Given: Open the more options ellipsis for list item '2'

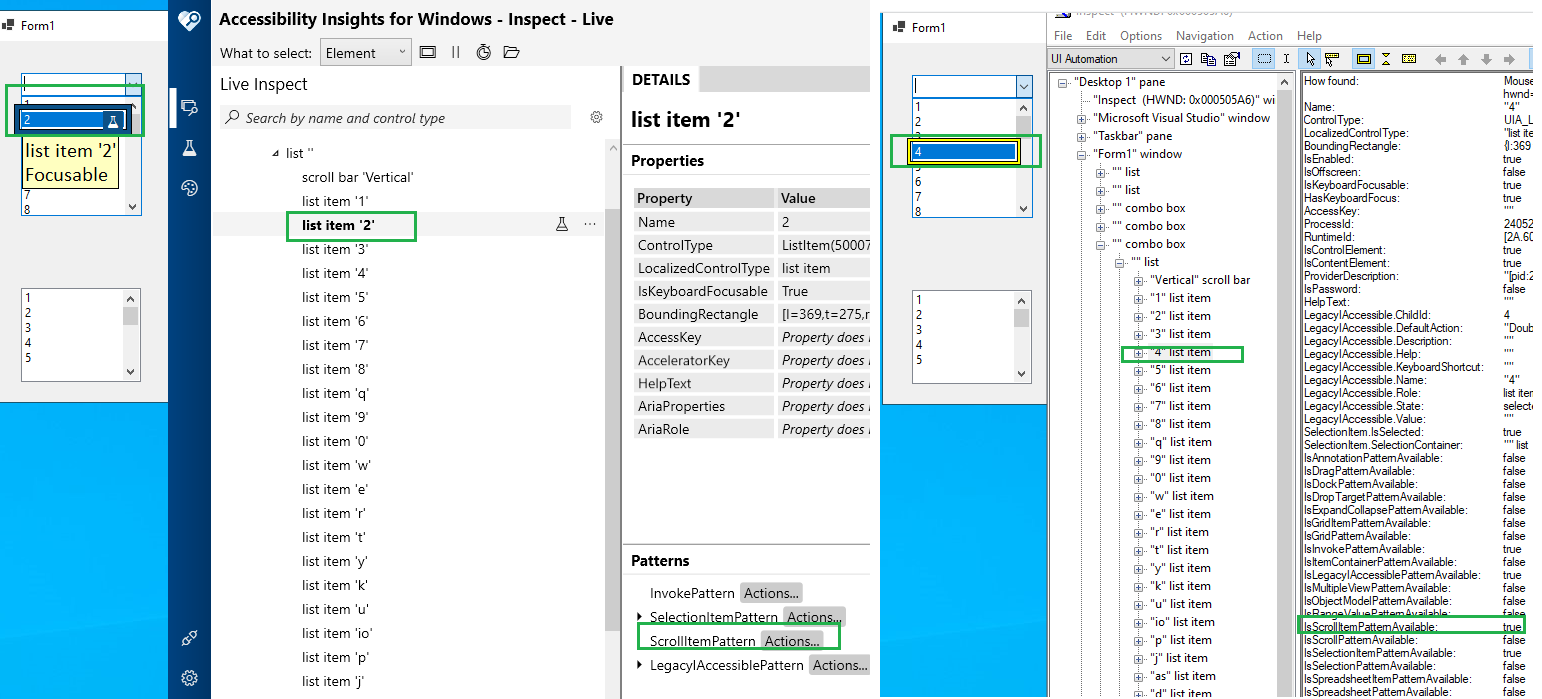Looking at the screenshot, I should (590, 225).
